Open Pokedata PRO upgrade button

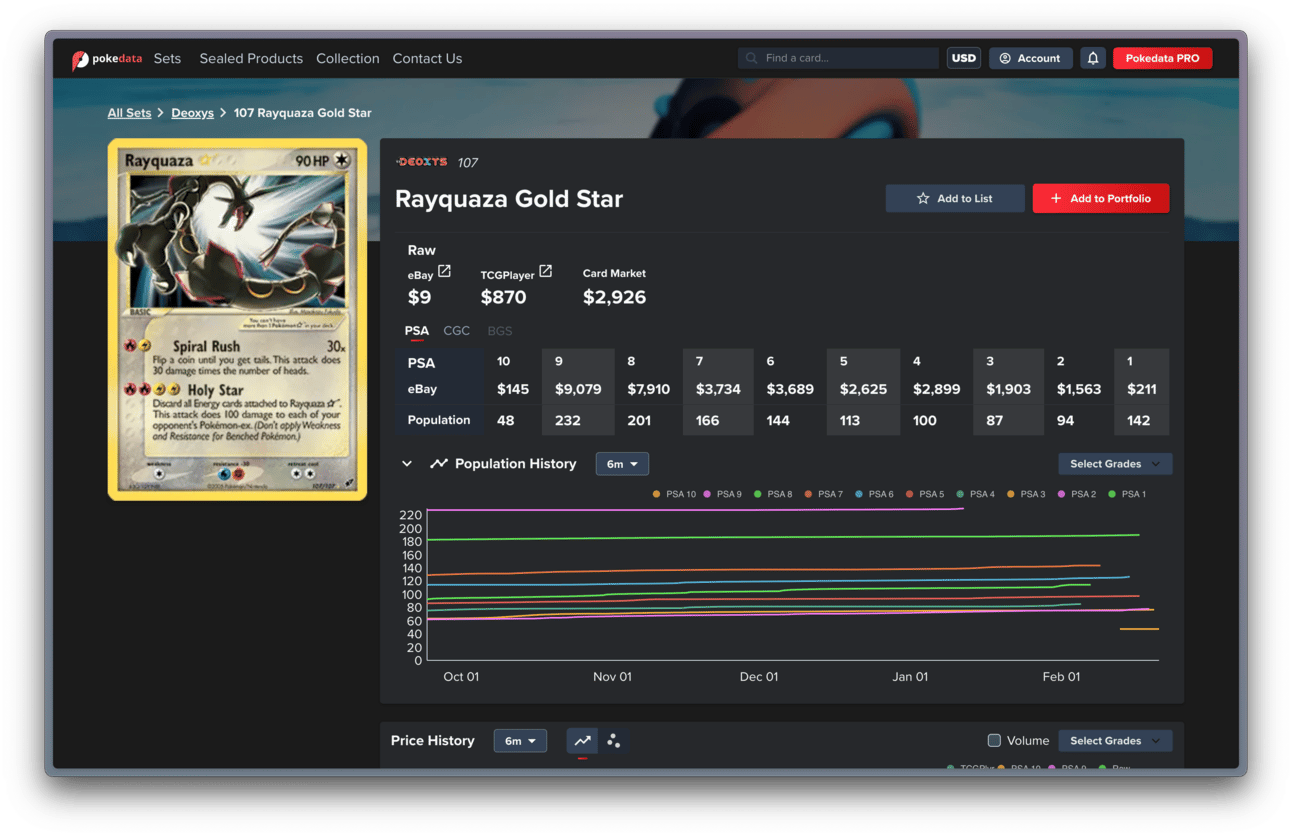click(1163, 58)
